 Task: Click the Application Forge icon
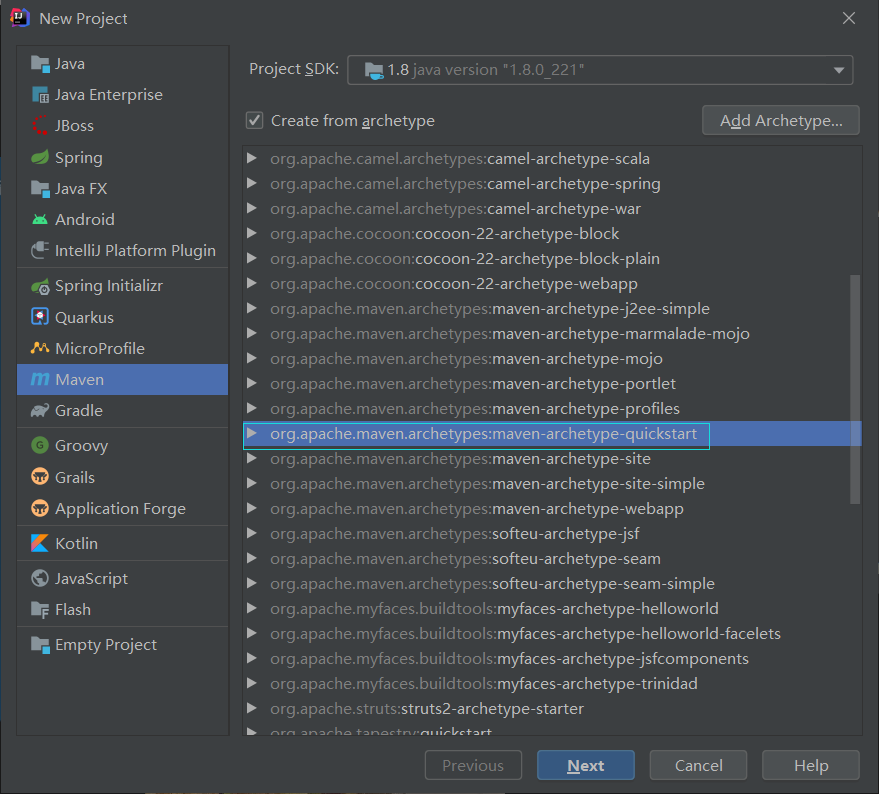pyautogui.click(x=40, y=509)
